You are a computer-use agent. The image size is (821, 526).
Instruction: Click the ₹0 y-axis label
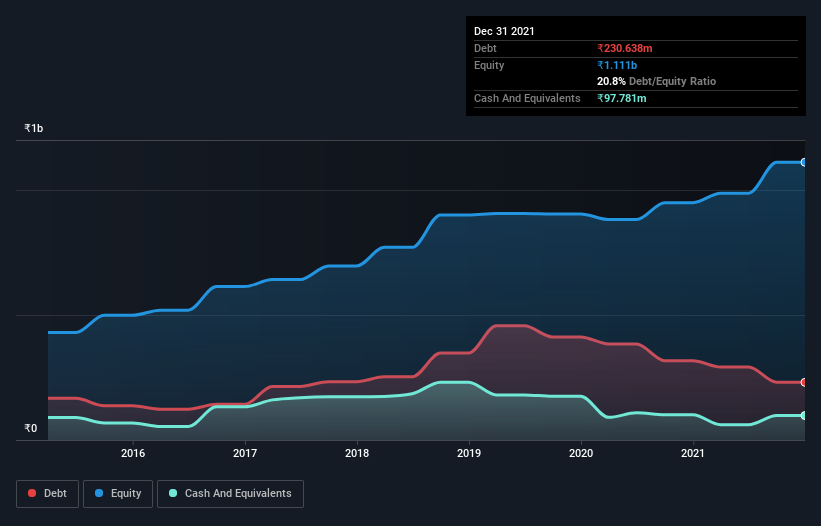tap(31, 428)
